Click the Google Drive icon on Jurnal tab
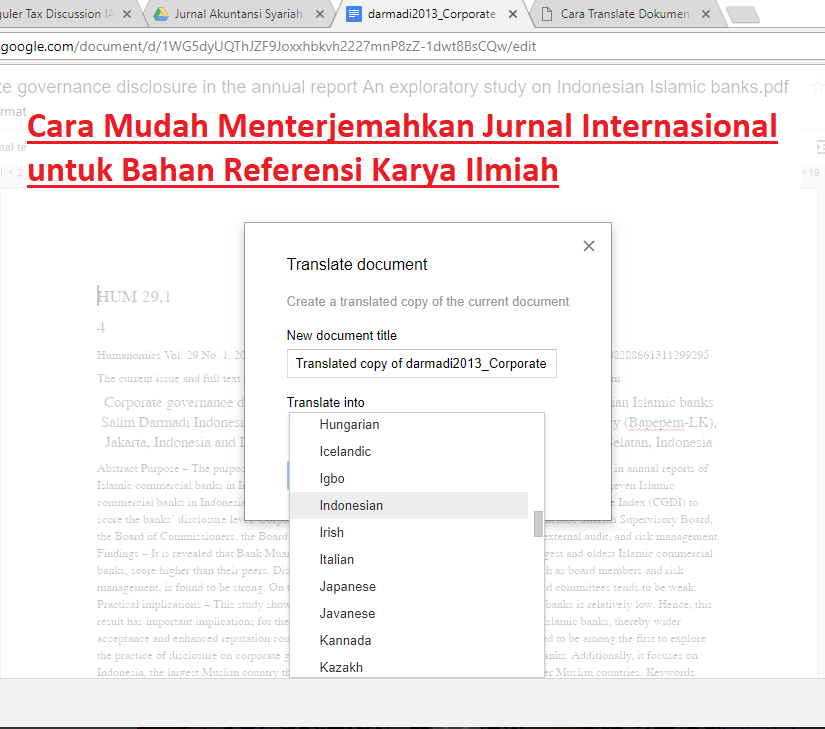 click(160, 14)
